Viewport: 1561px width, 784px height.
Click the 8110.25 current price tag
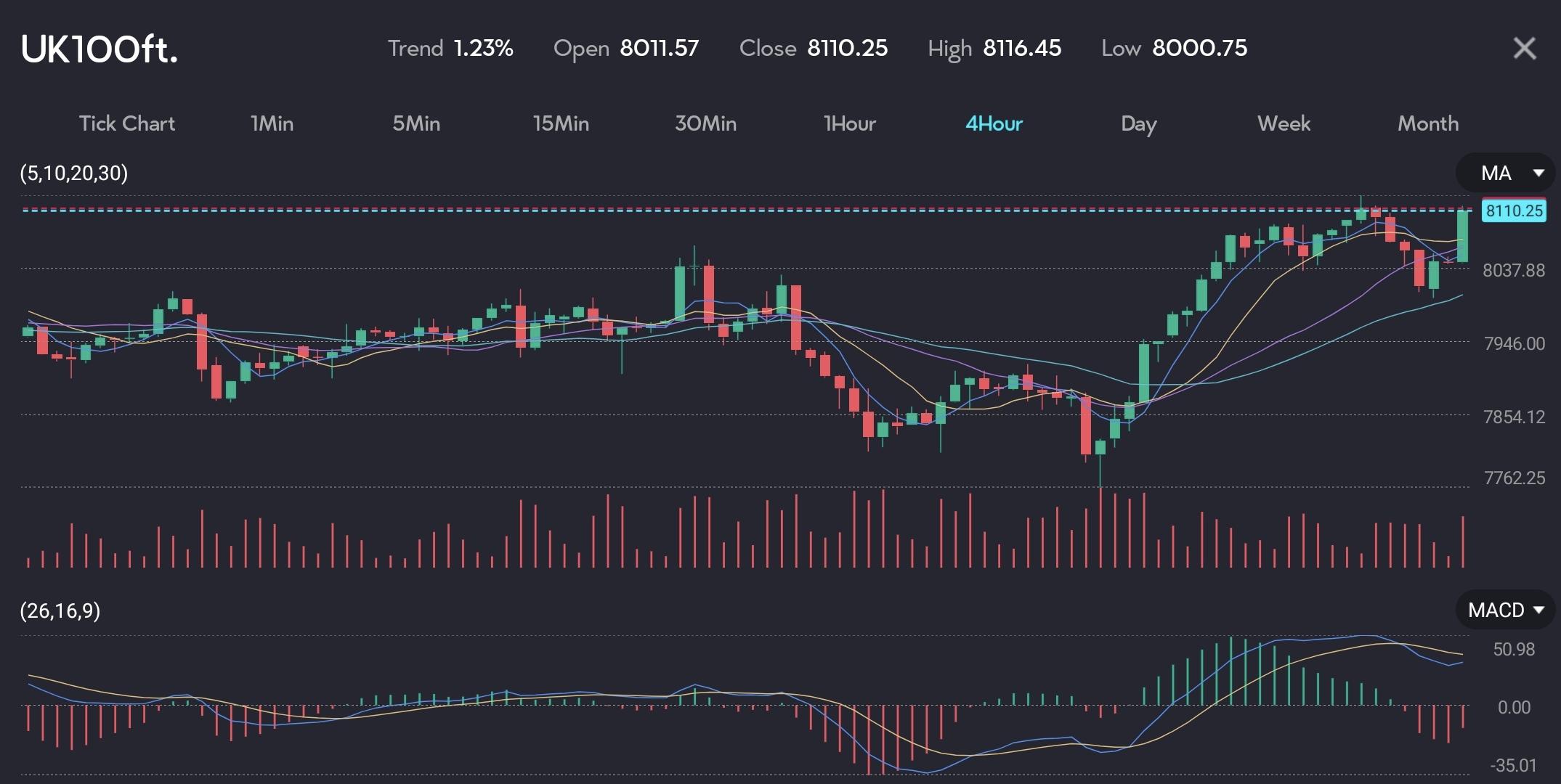(x=1514, y=211)
